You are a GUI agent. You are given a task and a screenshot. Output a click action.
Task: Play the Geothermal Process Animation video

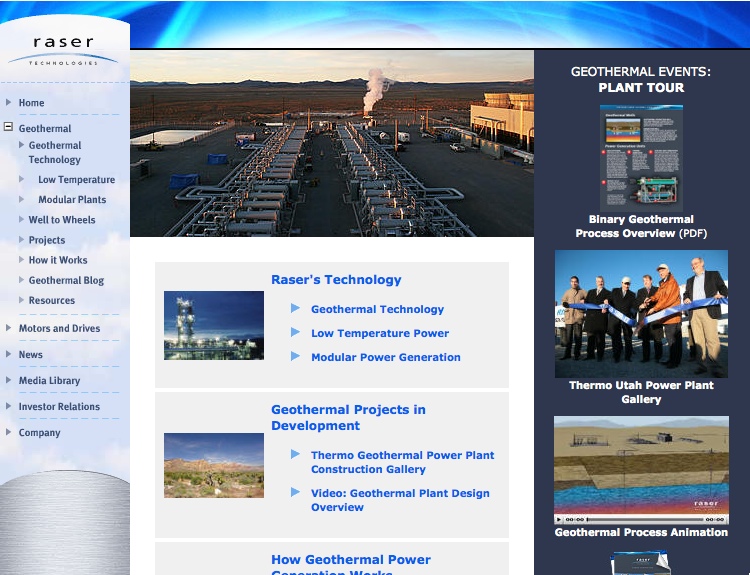pyautogui.click(x=560, y=520)
